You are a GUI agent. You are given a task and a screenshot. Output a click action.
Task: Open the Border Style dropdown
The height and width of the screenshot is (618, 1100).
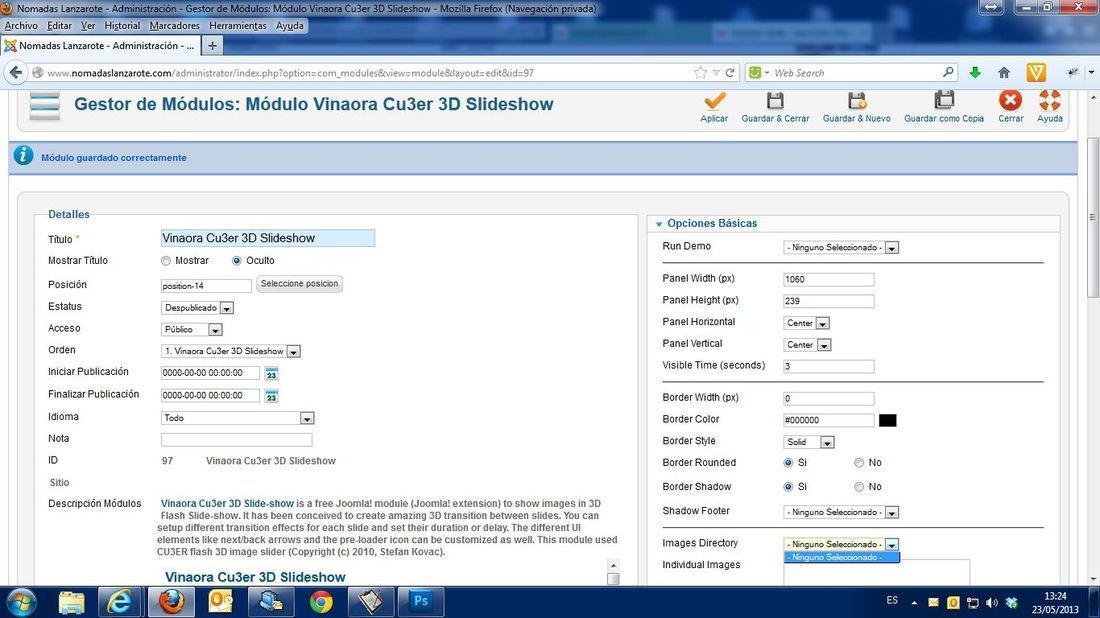[809, 443]
